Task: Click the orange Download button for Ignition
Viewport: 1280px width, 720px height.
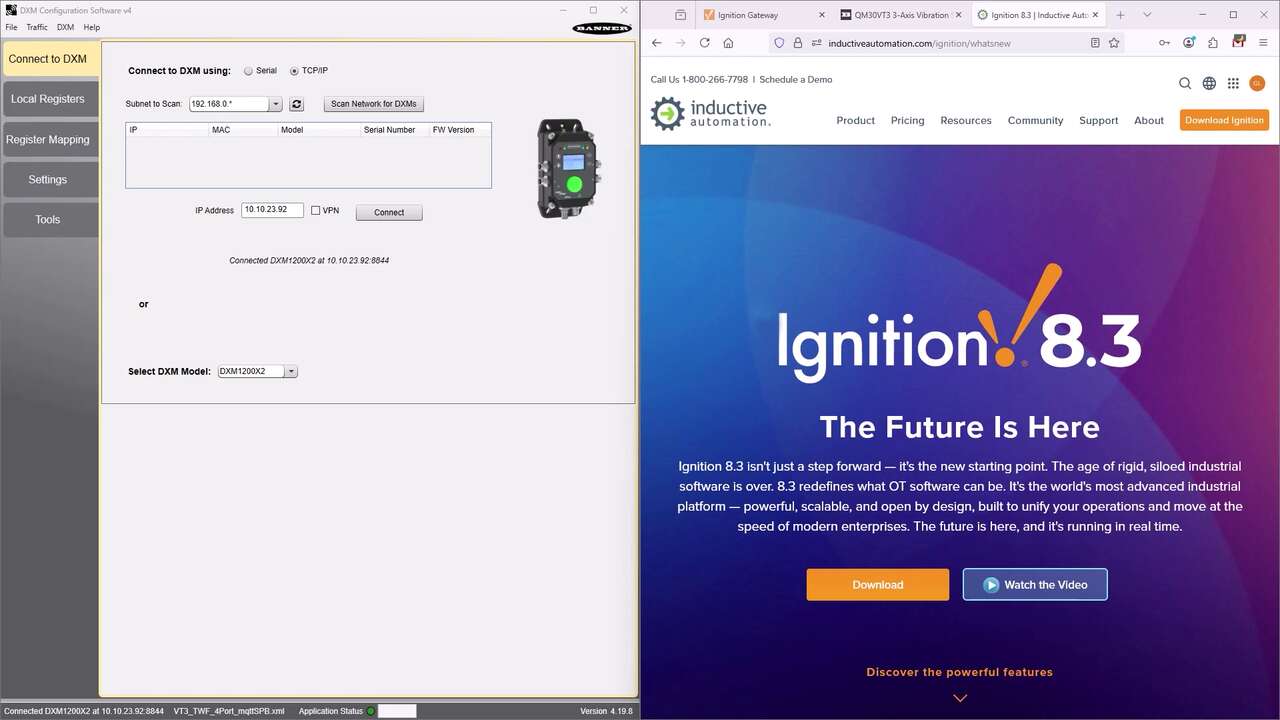Action: click(x=877, y=584)
